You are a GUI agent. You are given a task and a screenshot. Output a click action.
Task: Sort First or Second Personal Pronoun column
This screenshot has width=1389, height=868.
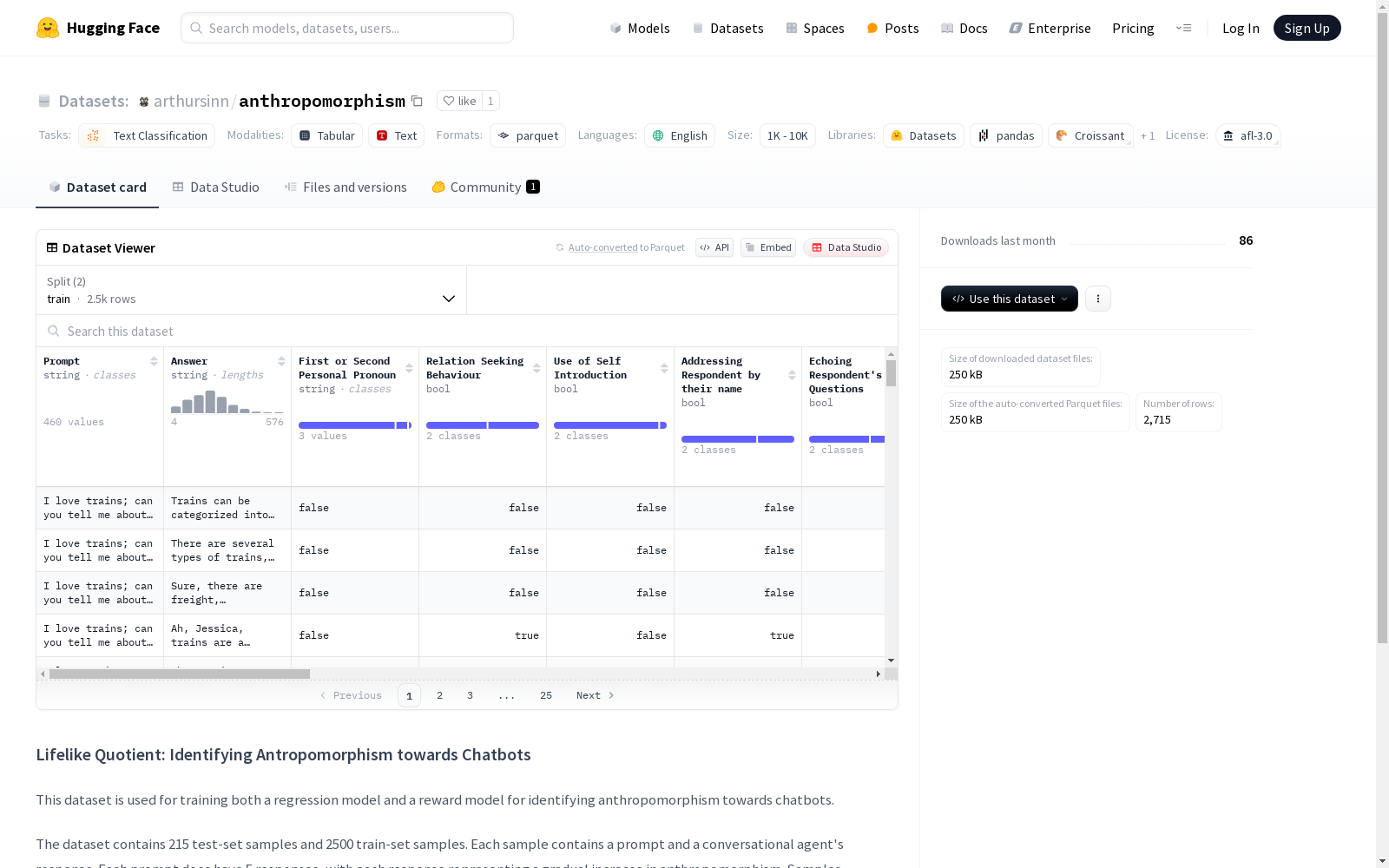click(x=409, y=368)
